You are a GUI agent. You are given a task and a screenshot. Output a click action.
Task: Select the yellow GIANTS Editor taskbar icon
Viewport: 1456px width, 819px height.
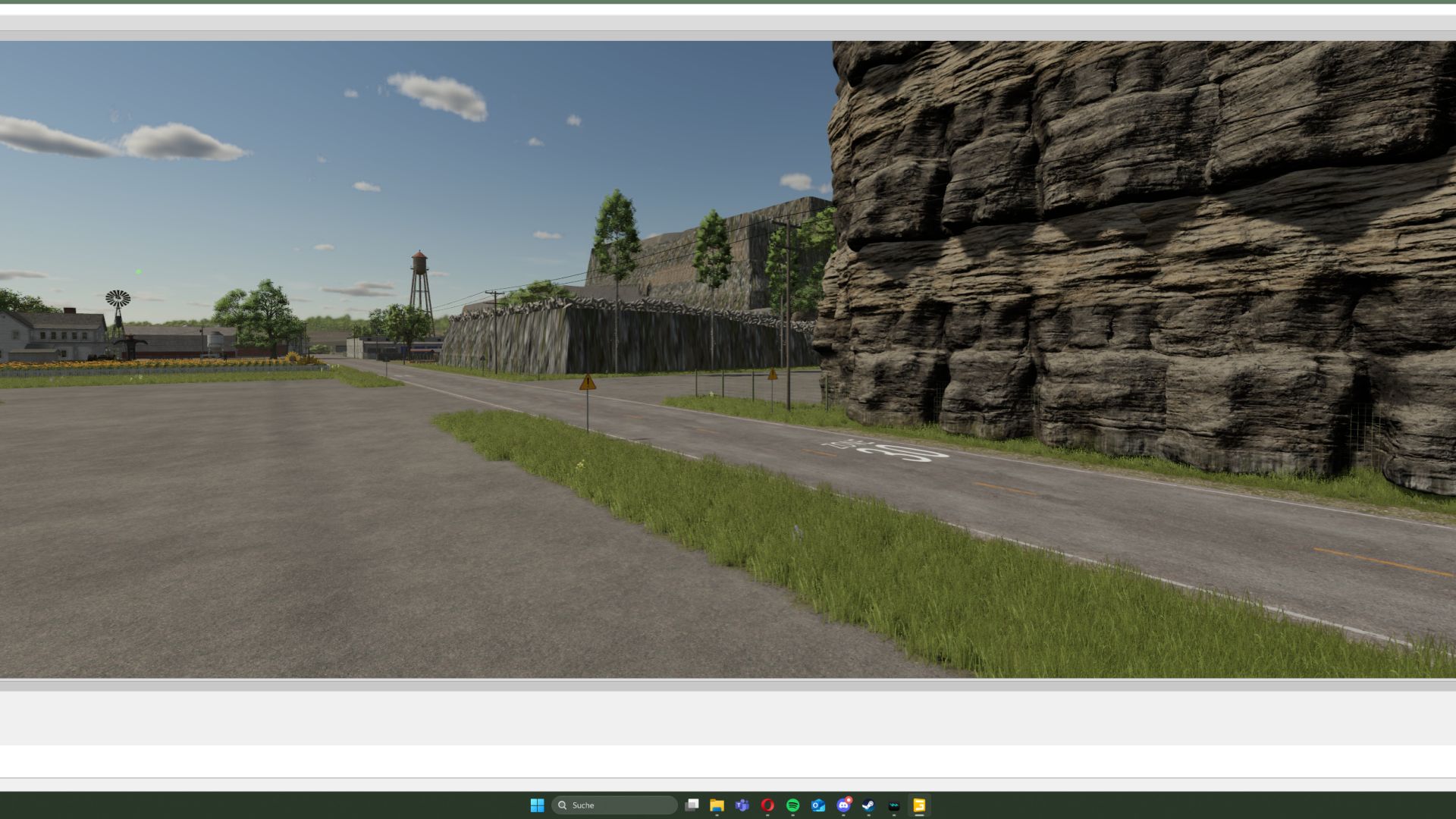click(x=919, y=805)
